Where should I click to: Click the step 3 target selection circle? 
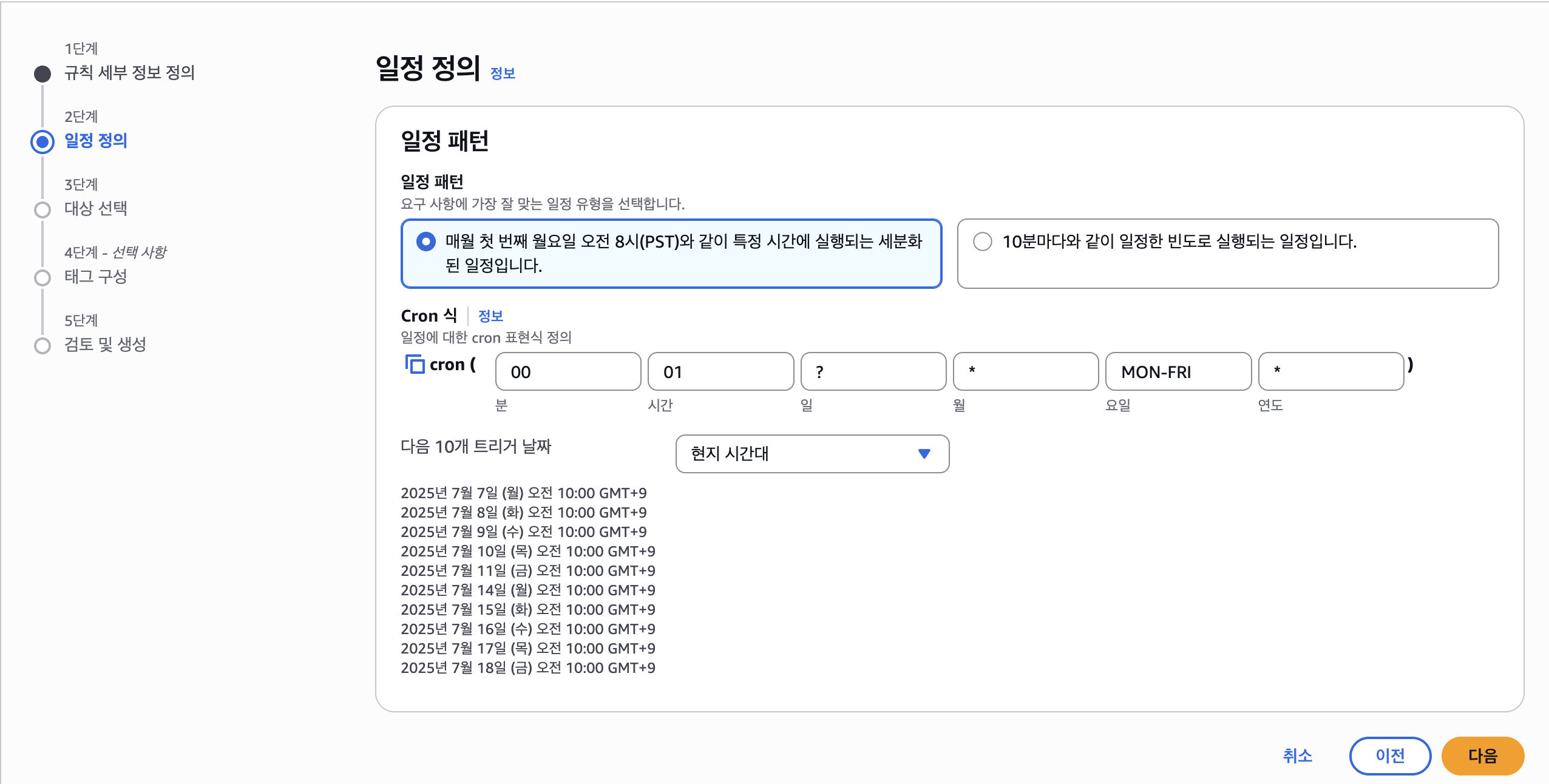click(42, 210)
